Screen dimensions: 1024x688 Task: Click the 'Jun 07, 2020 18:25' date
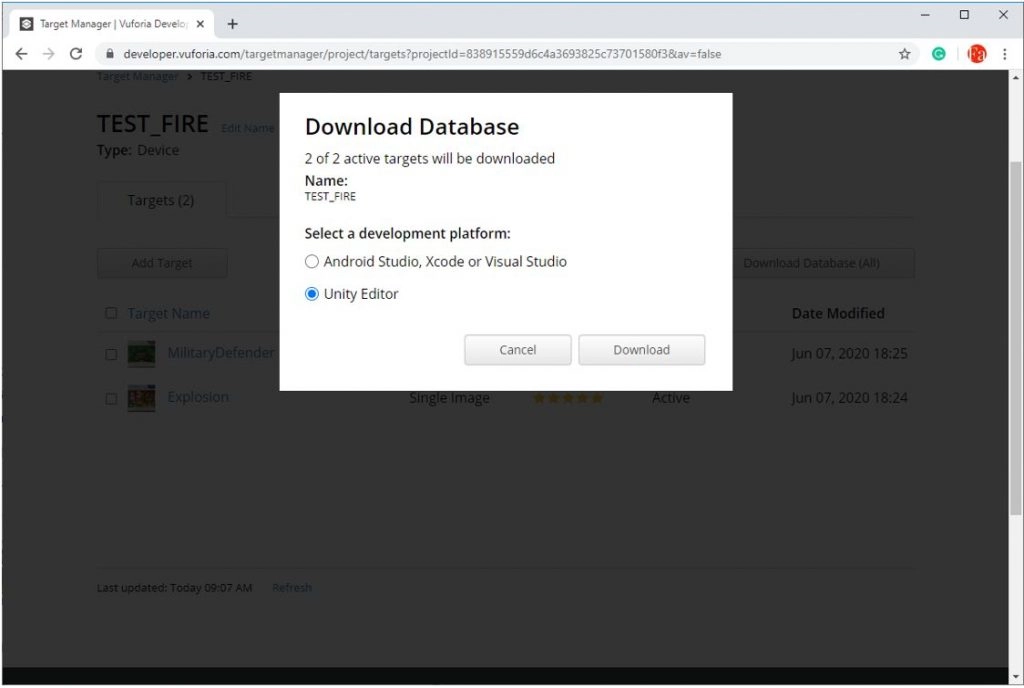(849, 353)
